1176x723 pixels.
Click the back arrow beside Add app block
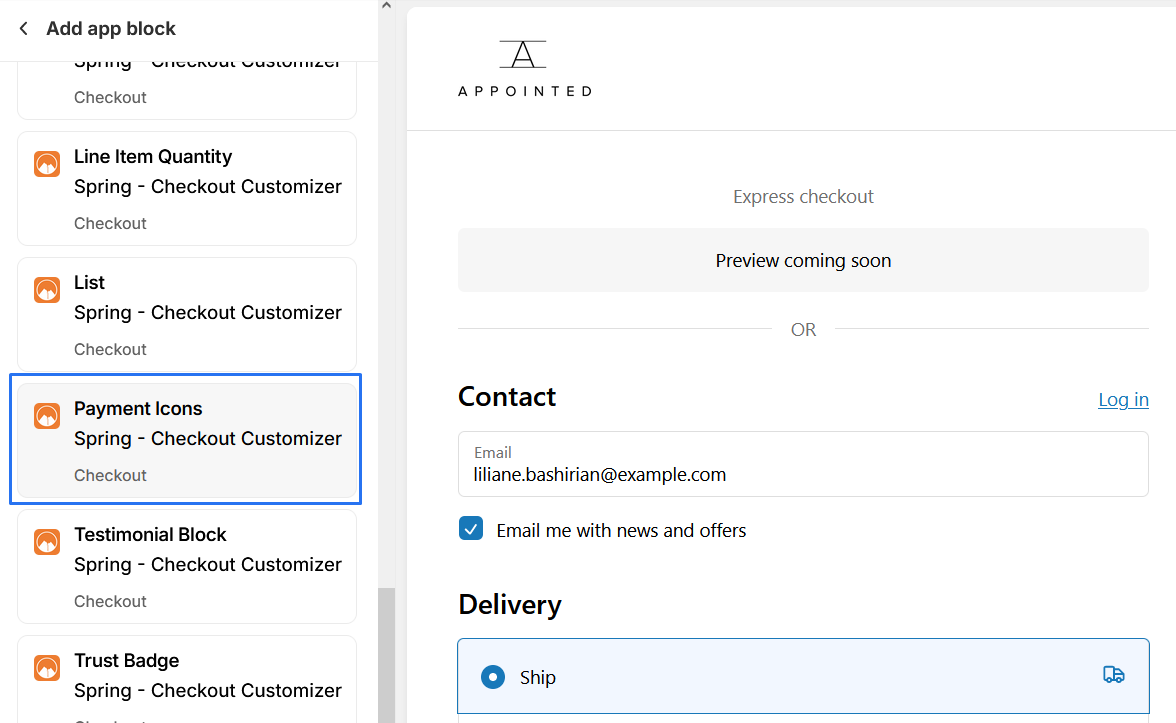(24, 29)
